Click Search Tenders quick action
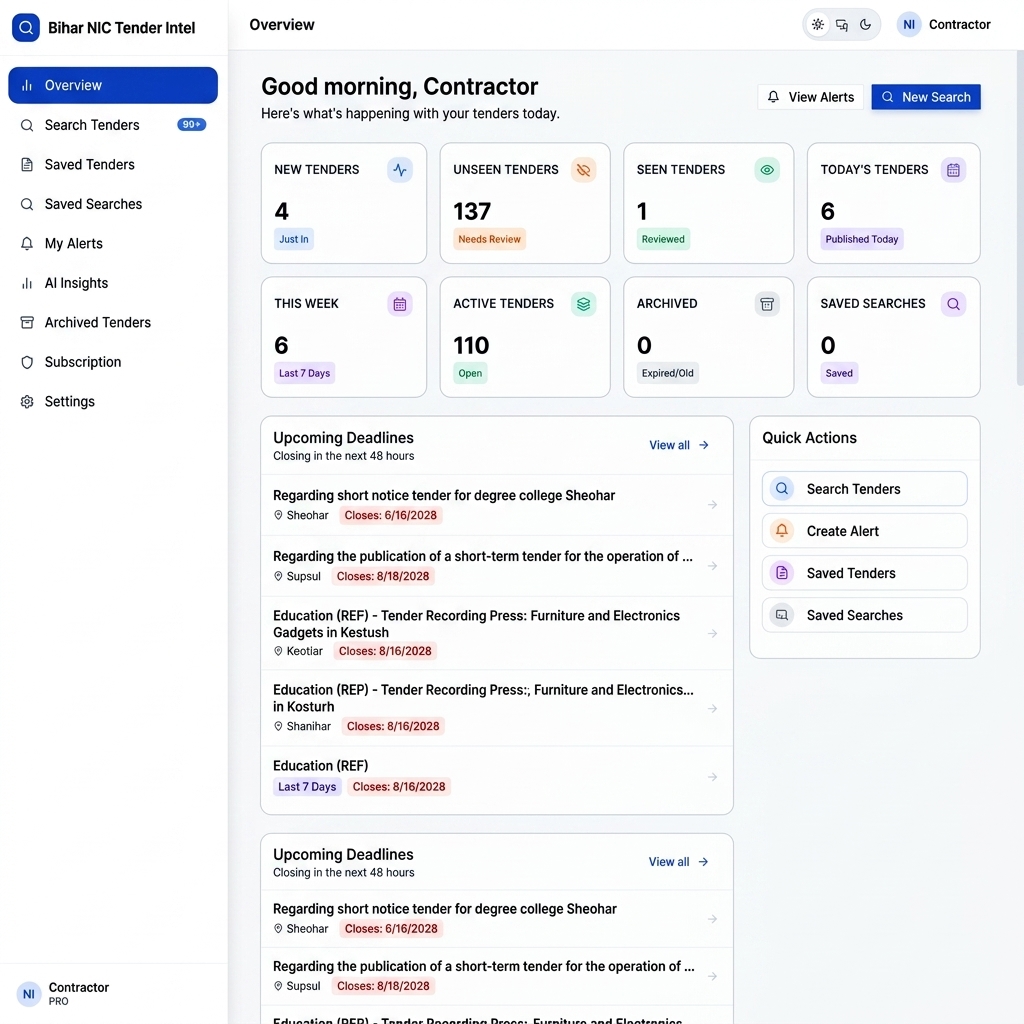Viewport: 1024px width, 1024px height. (x=865, y=489)
